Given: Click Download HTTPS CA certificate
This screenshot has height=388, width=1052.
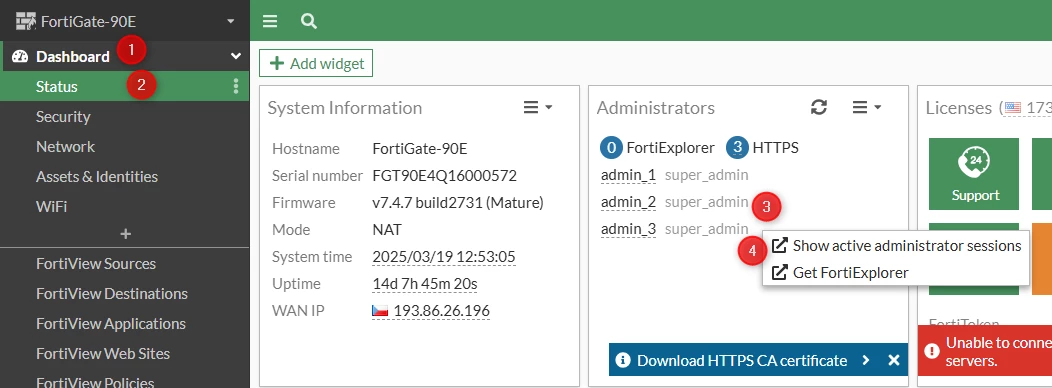Looking at the screenshot, I should [x=742, y=360].
